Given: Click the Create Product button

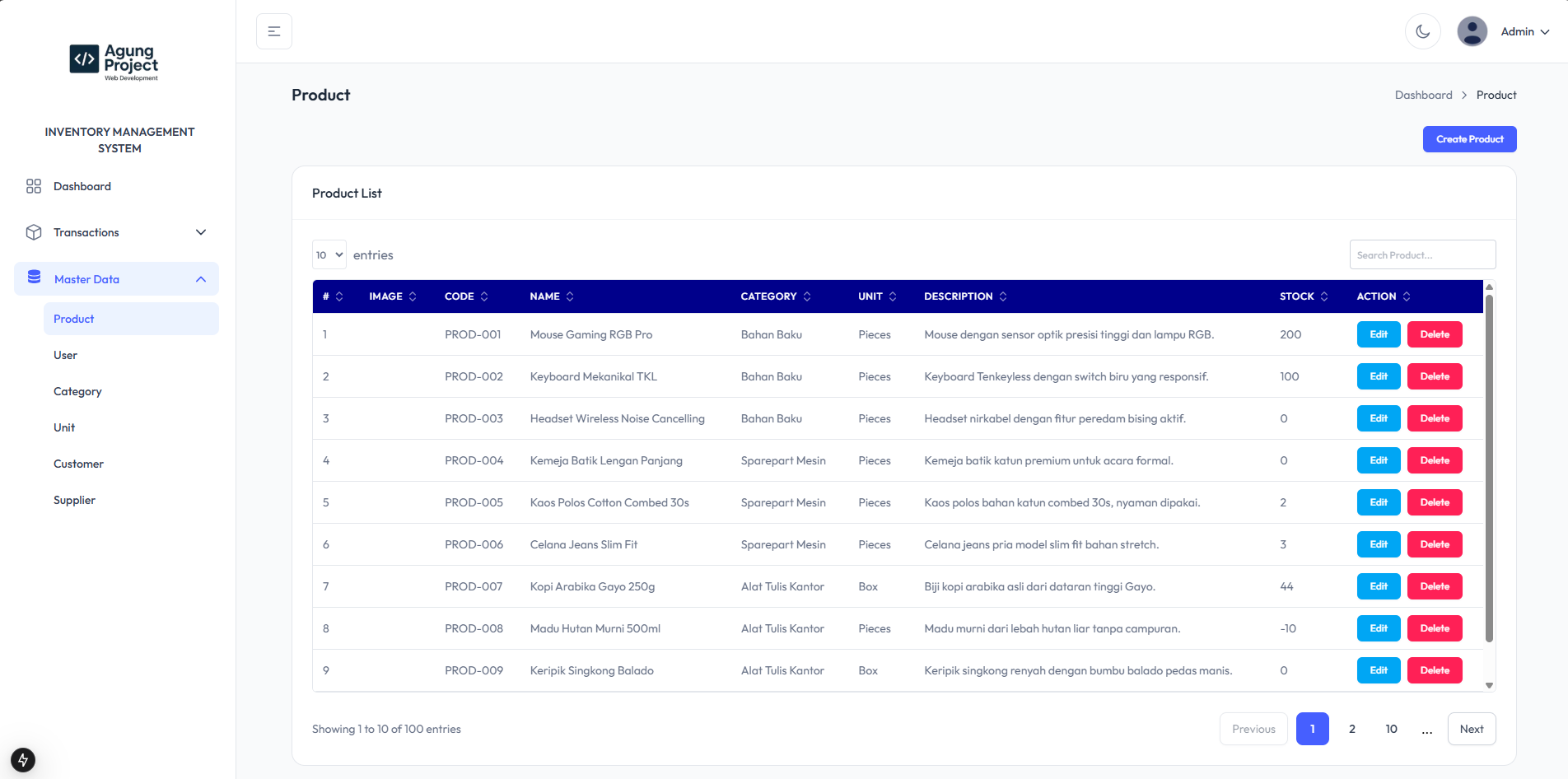Looking at the screenshot, I should [1469, 139].
